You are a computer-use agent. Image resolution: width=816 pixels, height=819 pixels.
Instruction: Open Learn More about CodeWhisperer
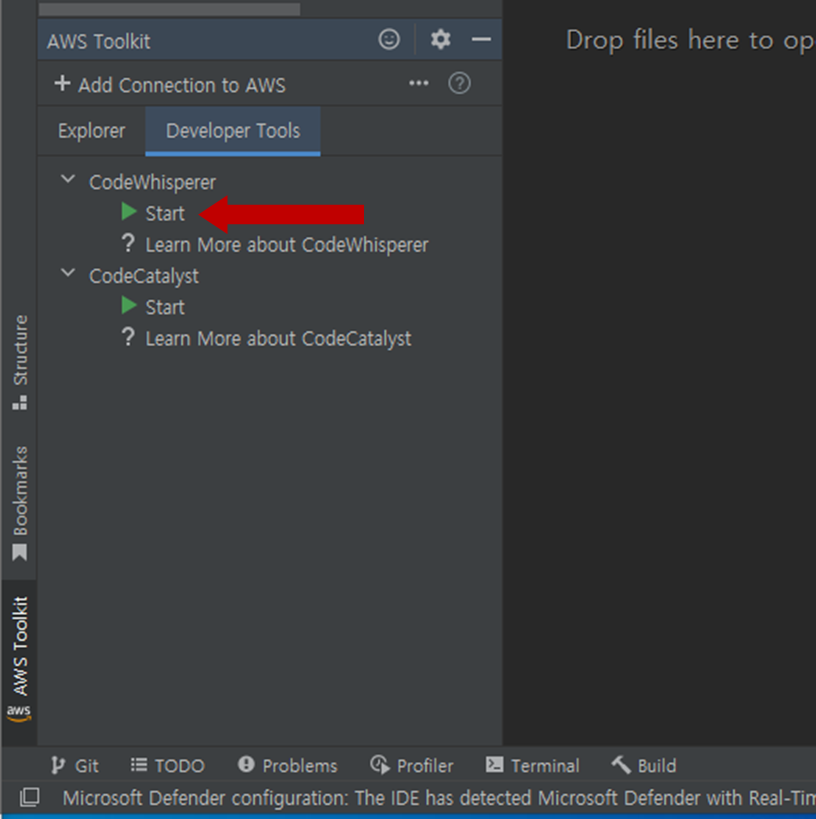[287, 245]
